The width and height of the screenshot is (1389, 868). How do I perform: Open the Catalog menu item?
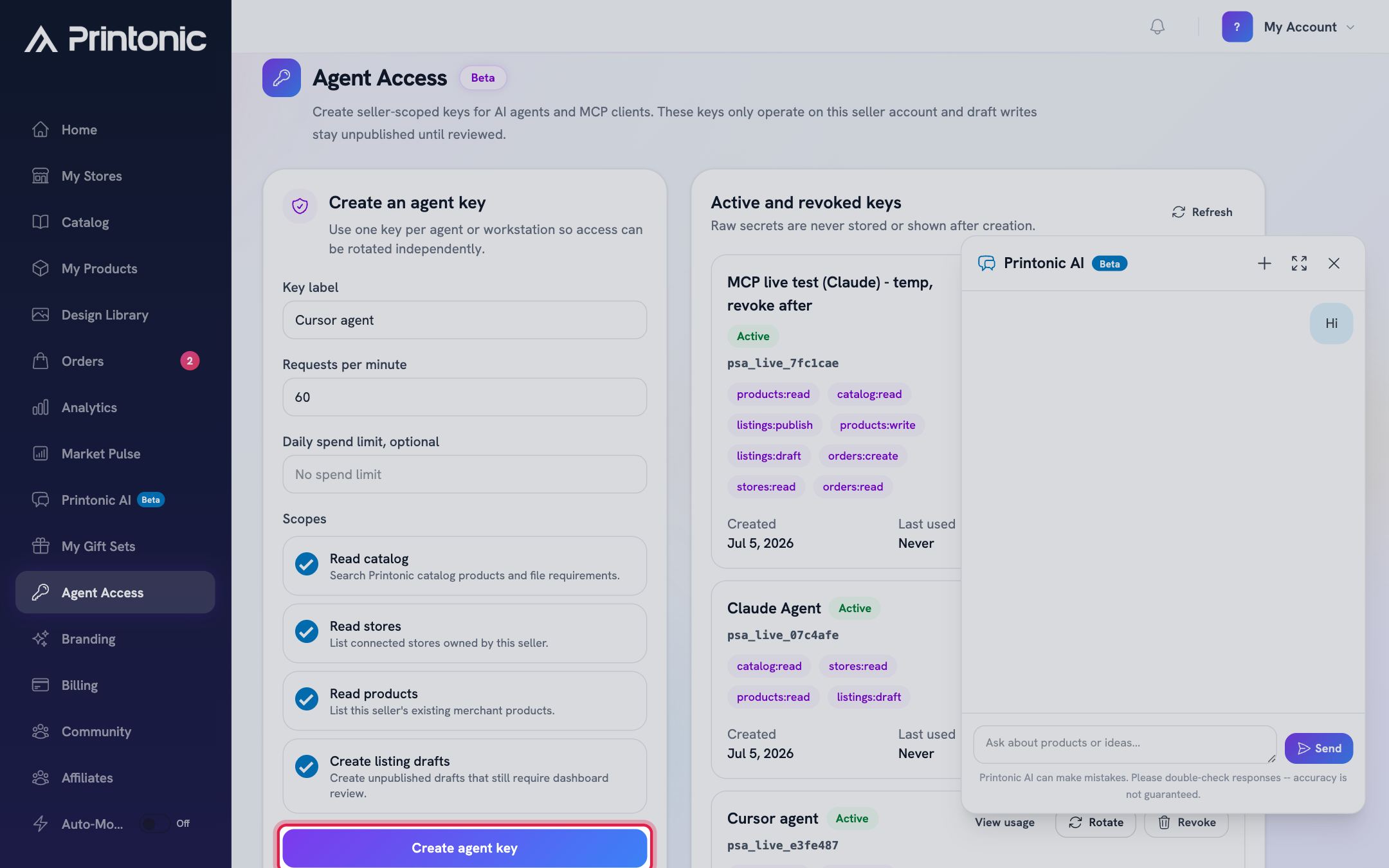[115, 222]
